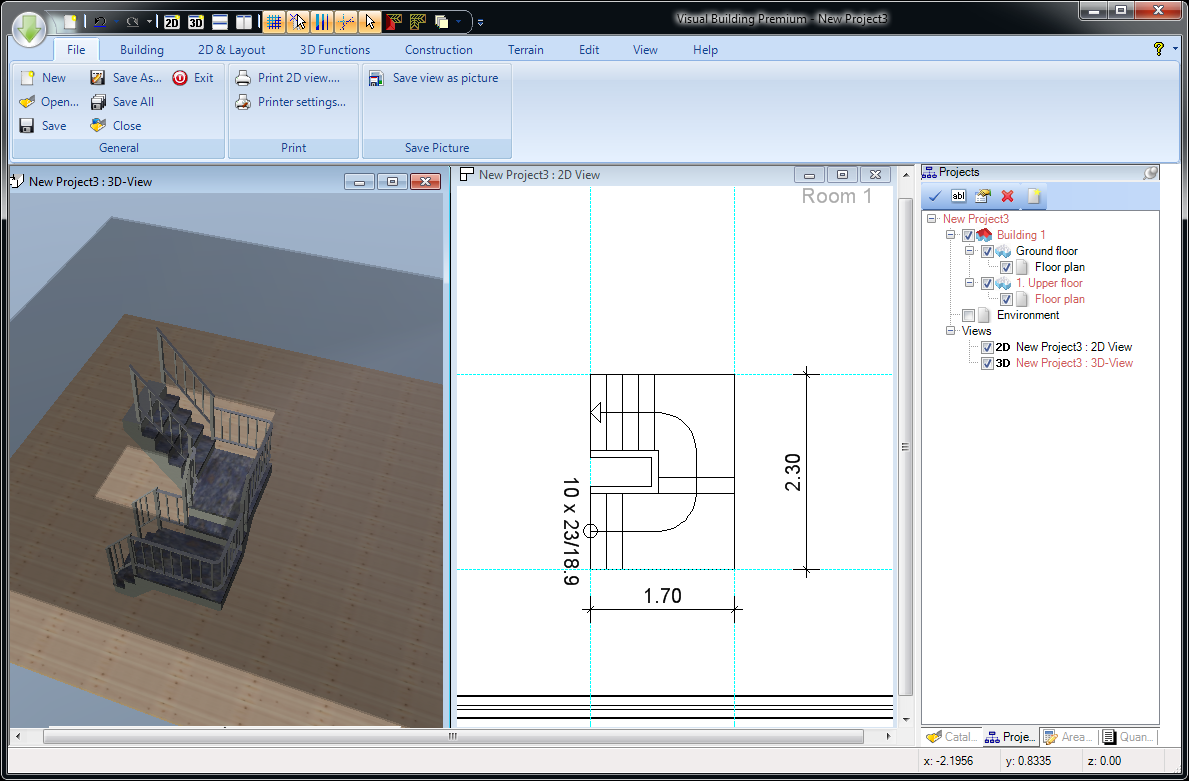Screen dimensions: 1189x781
Task: Click the rename 'abl' icon in Projects panel
Action: point(958,196)
